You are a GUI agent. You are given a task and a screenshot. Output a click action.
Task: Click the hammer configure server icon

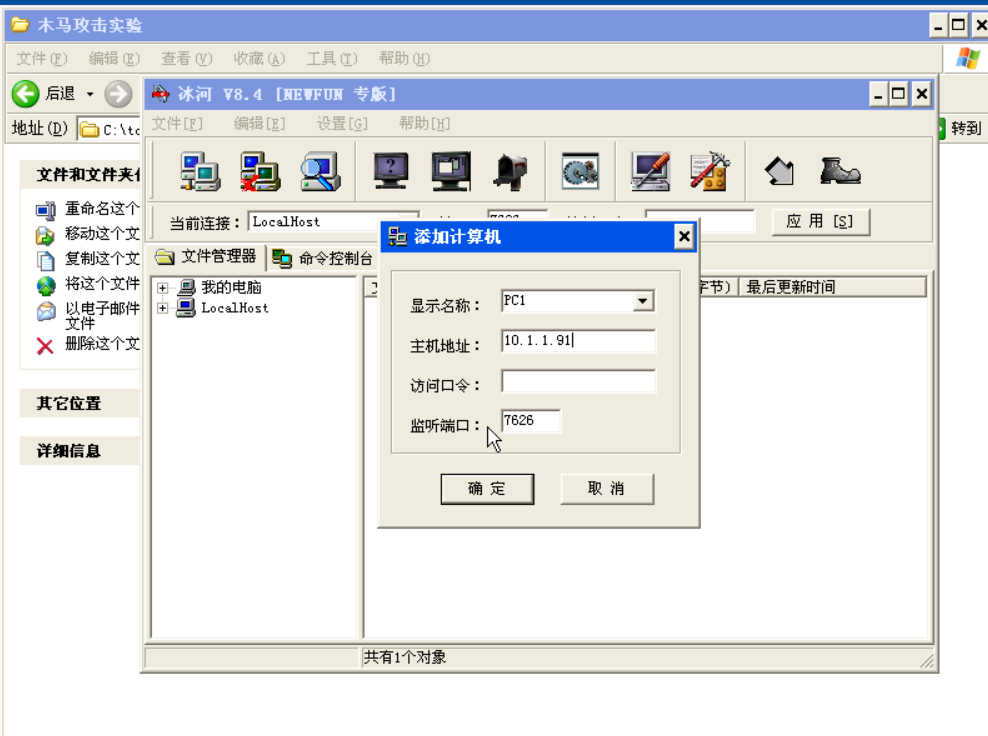tap(709, 171)
